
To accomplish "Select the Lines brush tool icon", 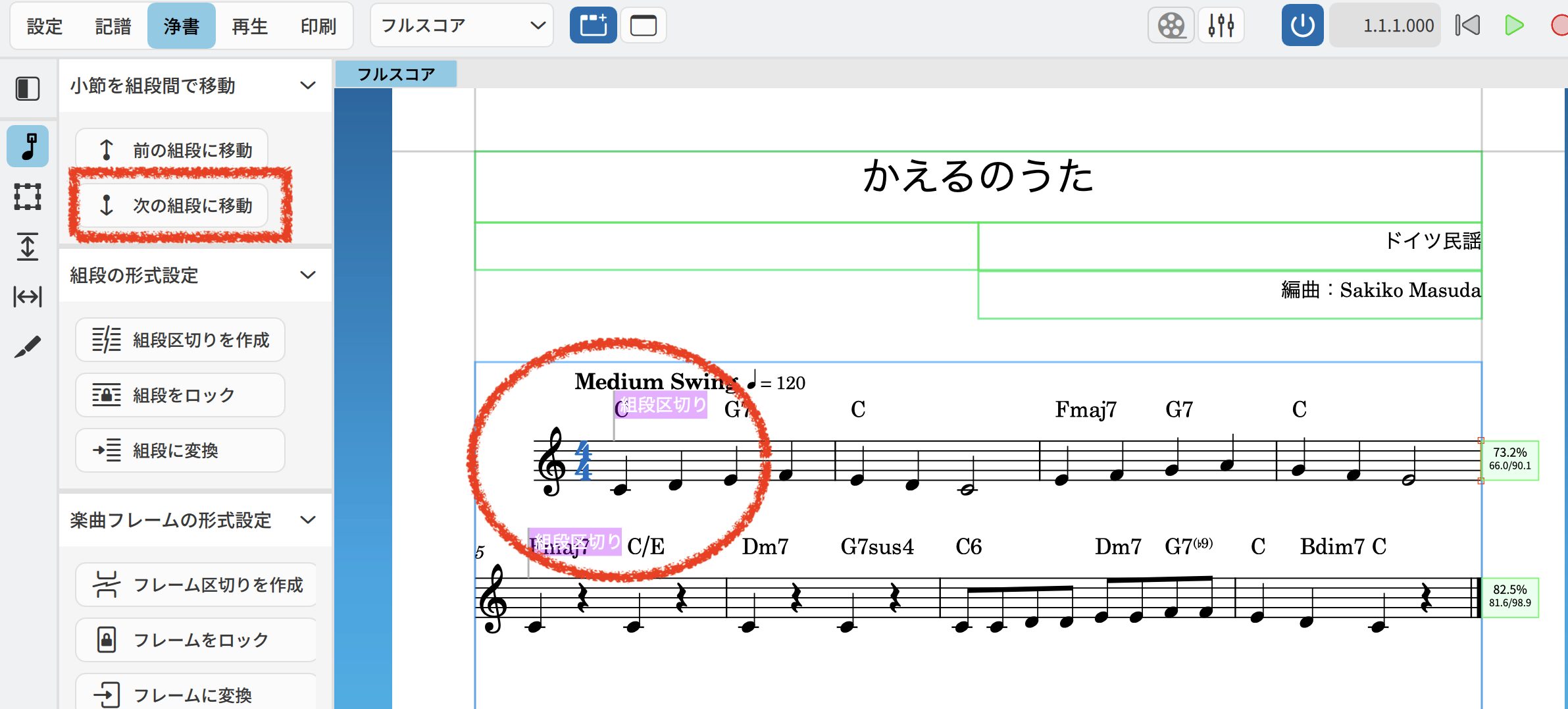I will 28,347.
